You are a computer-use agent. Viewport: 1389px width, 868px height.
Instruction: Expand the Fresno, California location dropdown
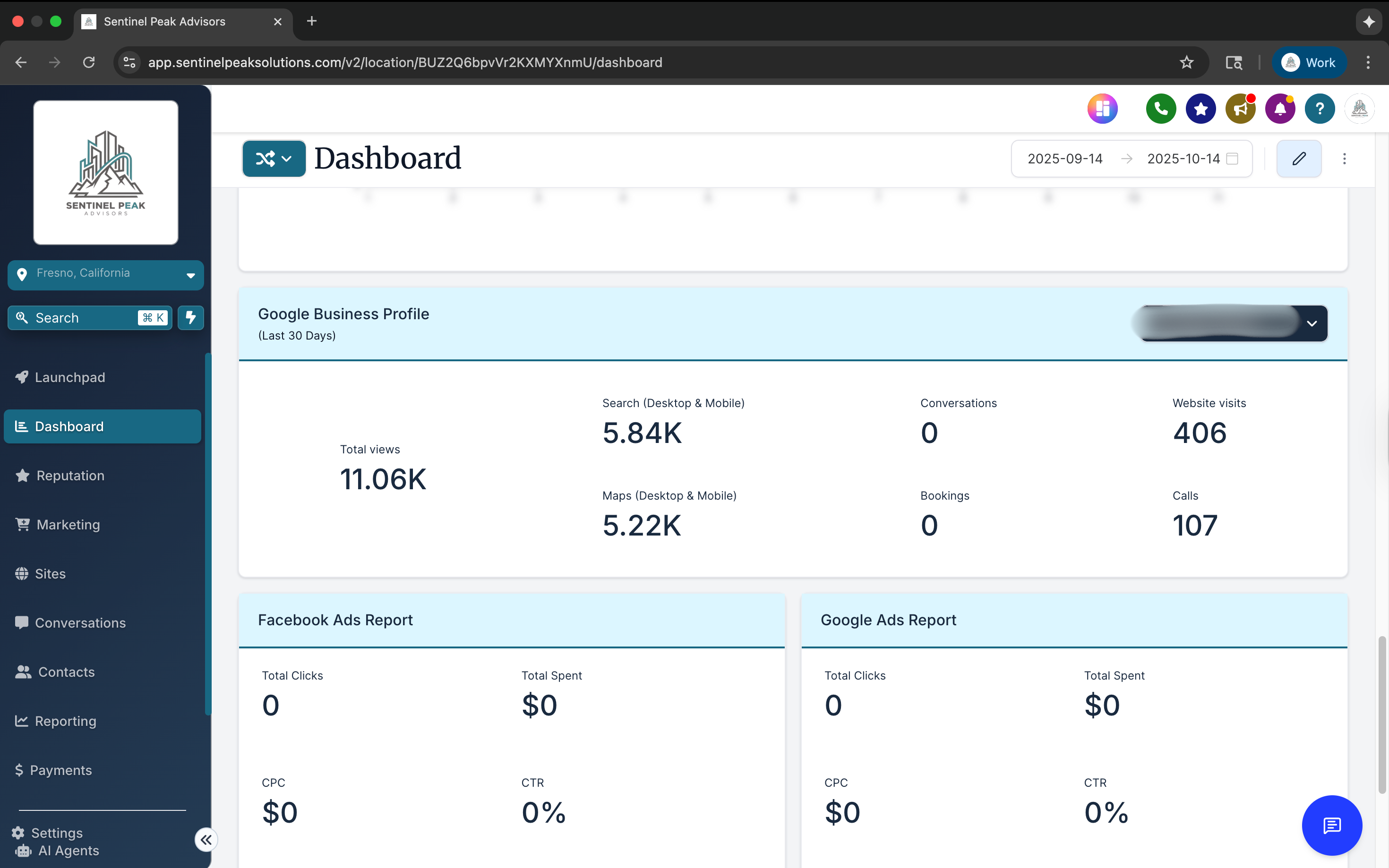(190, 275)
